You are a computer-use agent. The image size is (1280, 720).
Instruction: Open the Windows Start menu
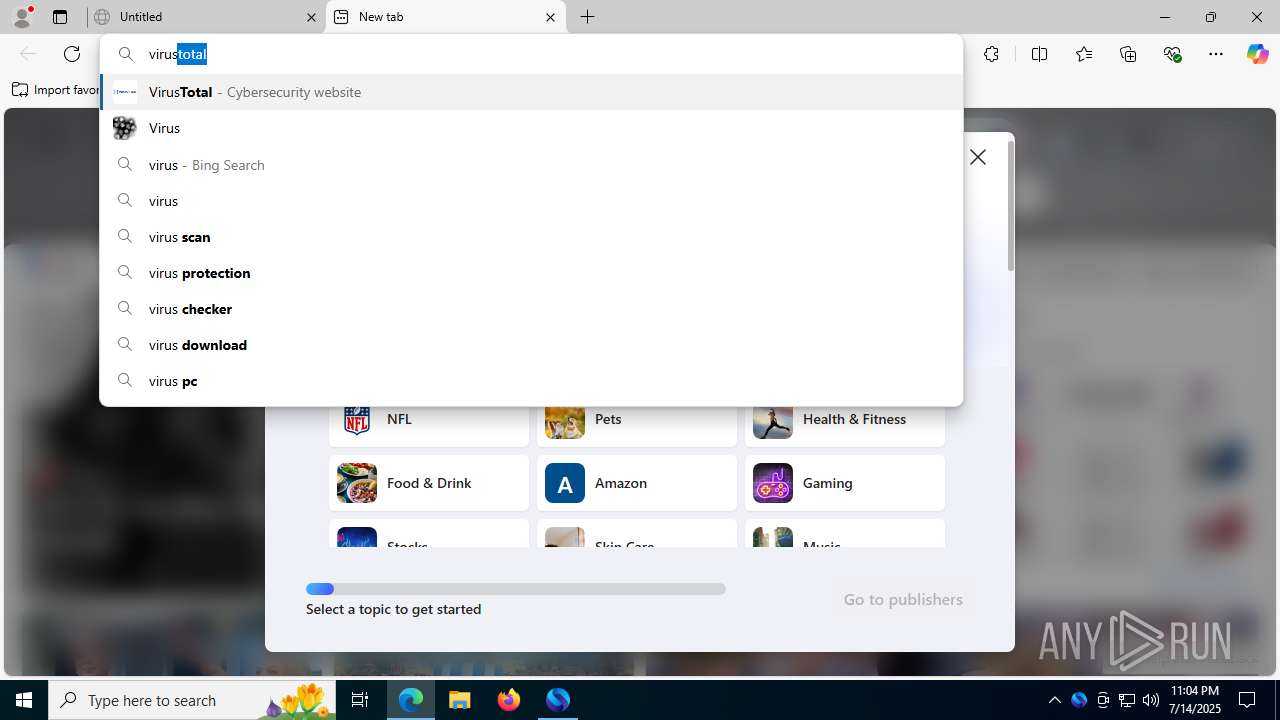(x=24, y=700)
